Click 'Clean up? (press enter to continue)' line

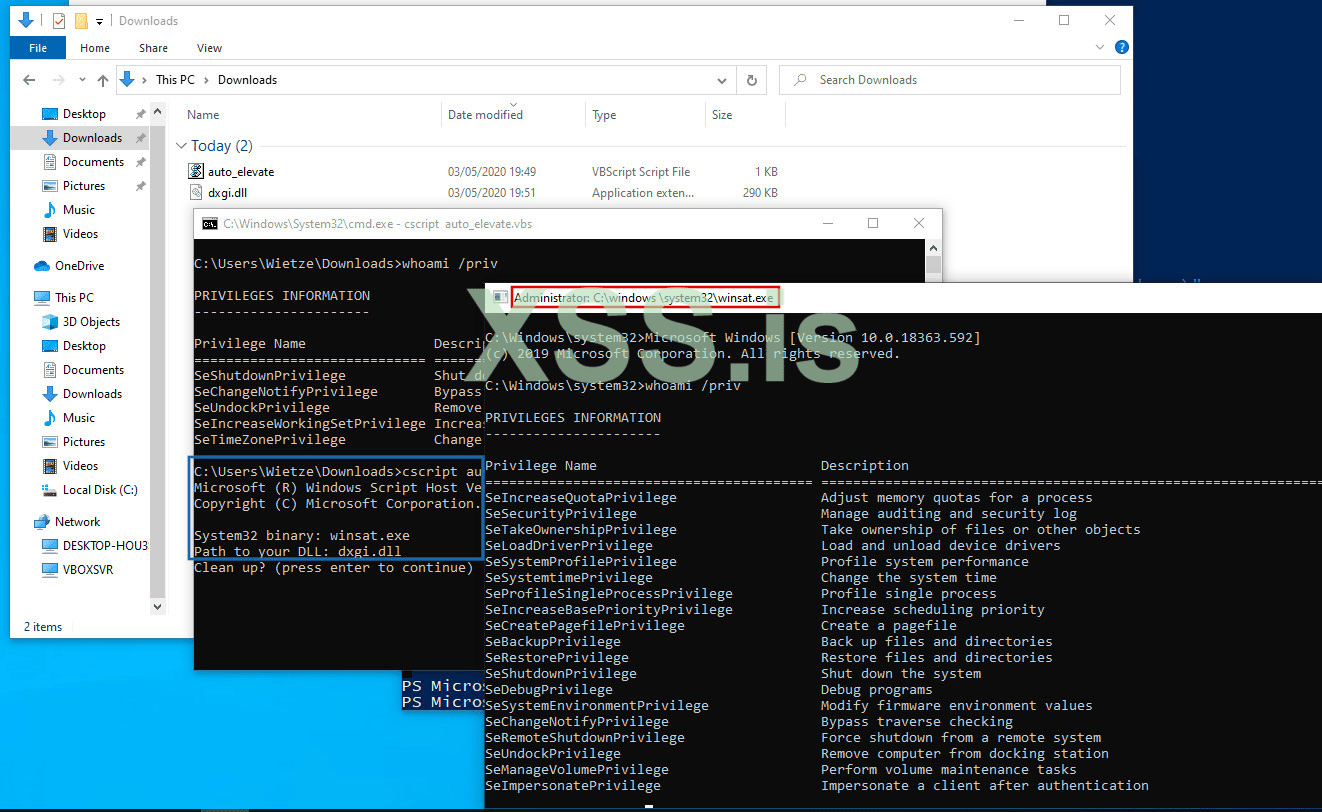tap(334, 568)
